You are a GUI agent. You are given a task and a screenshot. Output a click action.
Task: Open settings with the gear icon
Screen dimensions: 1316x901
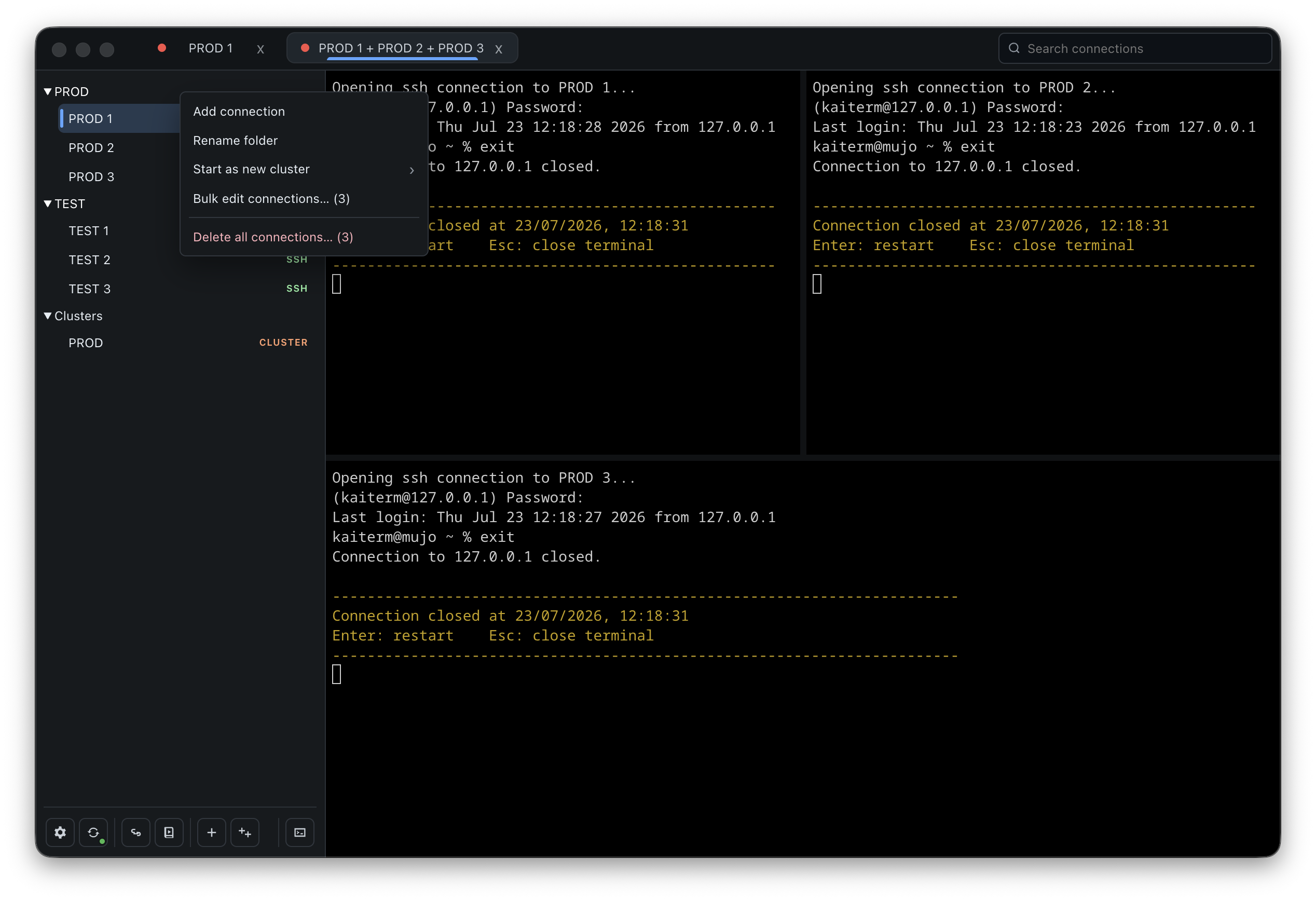(x=60, y=832)
